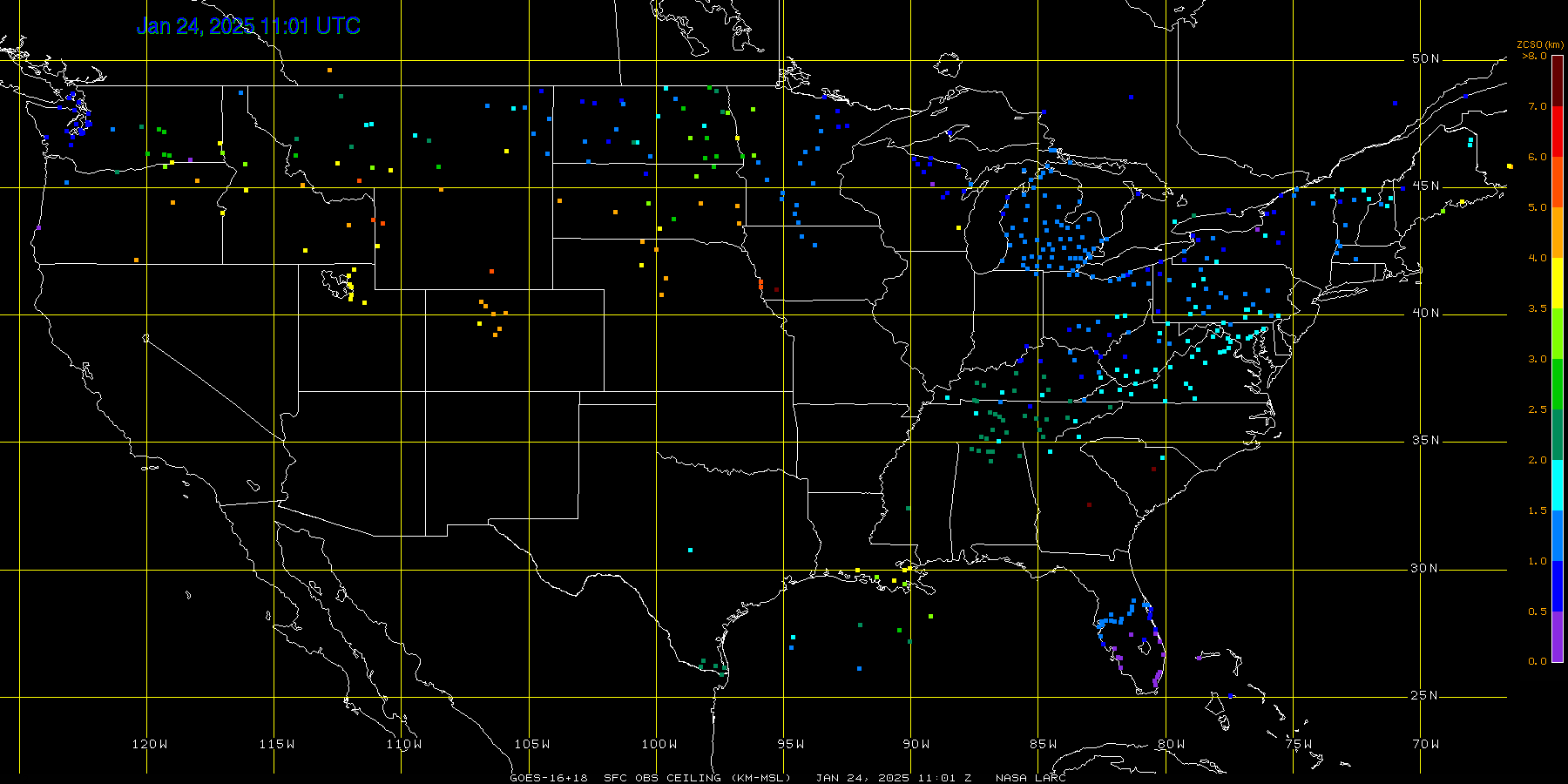Click the '95 W' longitude label

[x=790, y=744]
